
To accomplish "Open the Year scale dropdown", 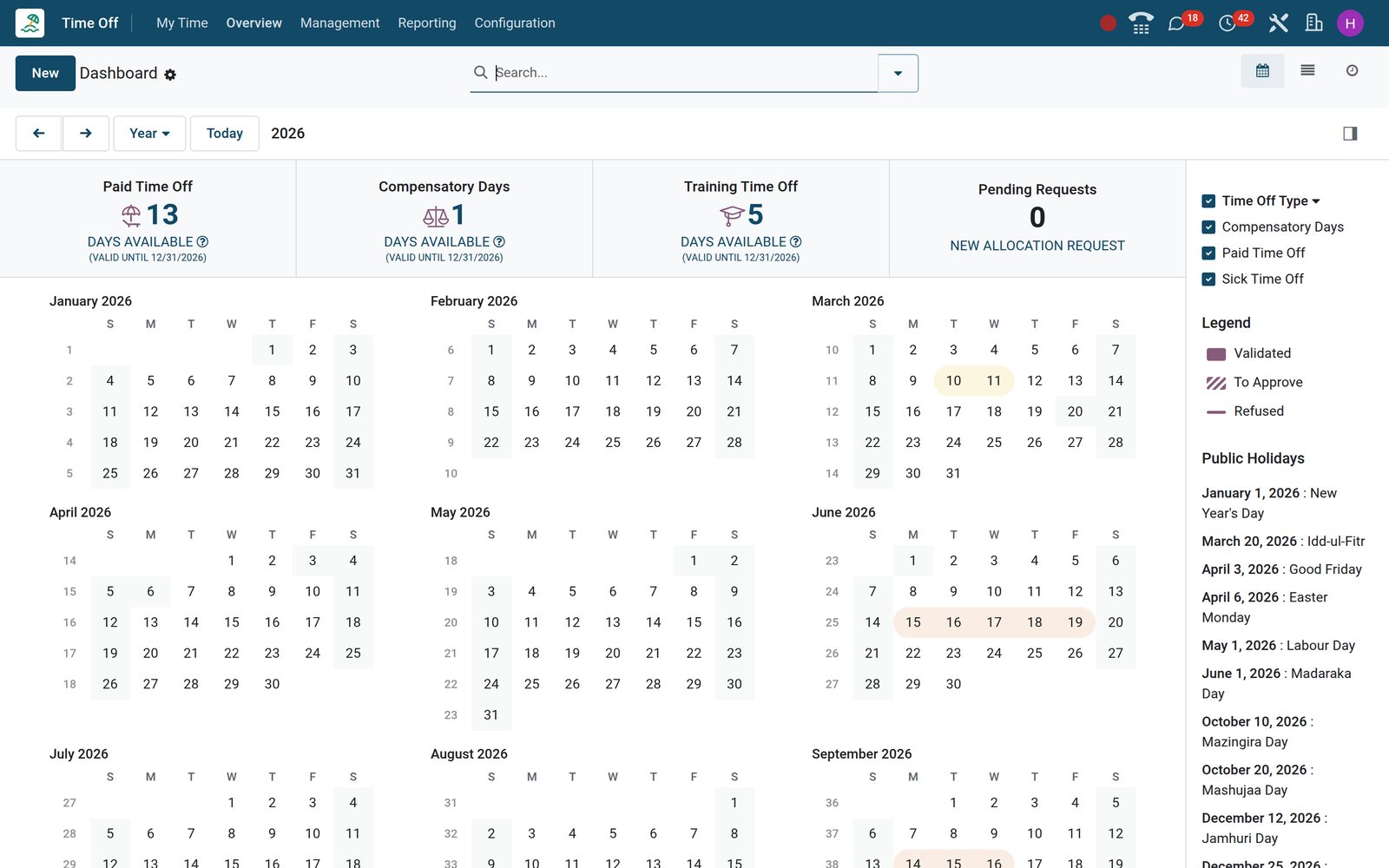I will [149, 134].
